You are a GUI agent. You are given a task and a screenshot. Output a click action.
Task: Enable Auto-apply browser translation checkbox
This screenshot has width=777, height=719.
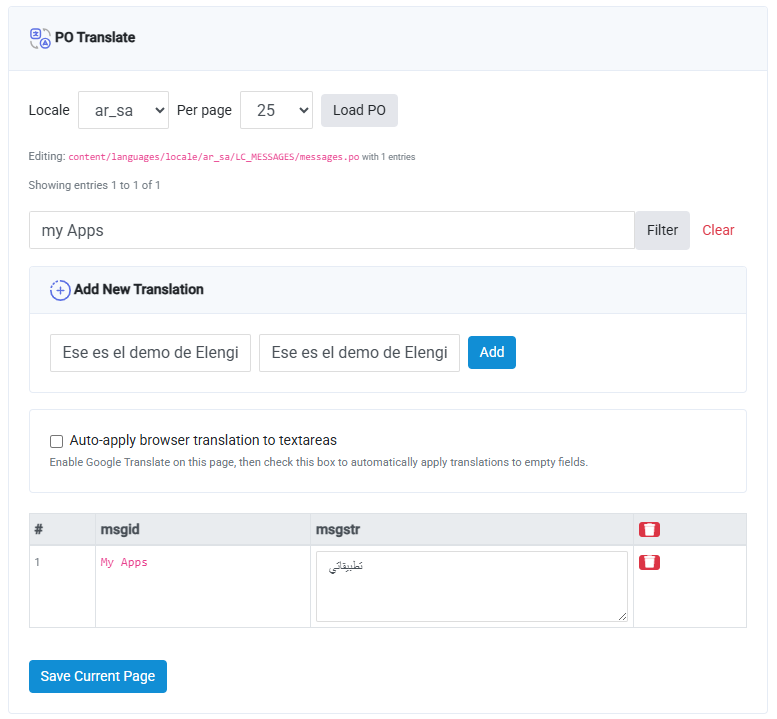(56, 441)
